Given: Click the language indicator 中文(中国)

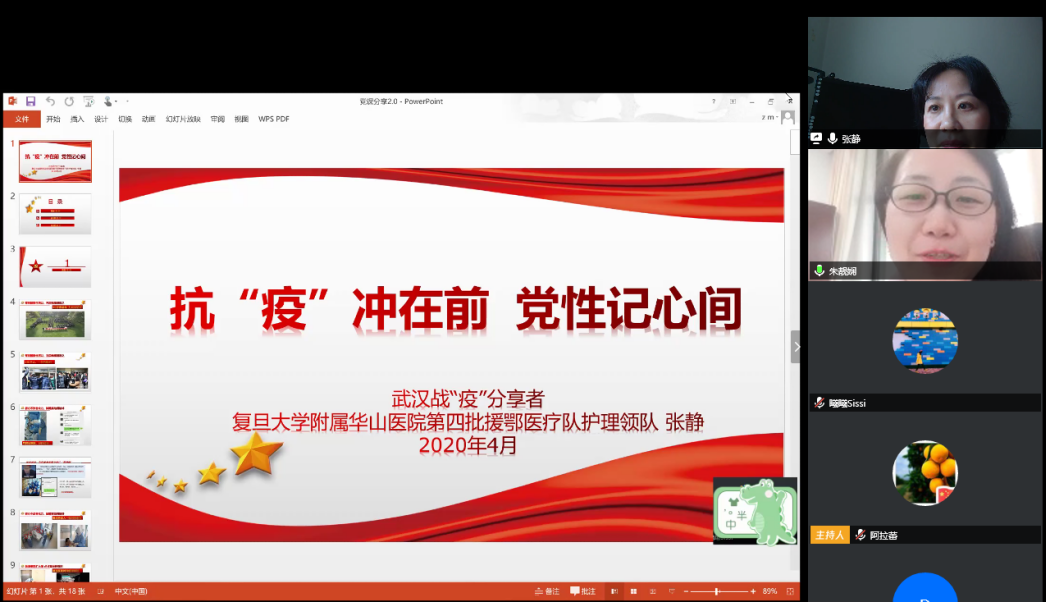Looking at the screenshot, I should pos(131,592).
